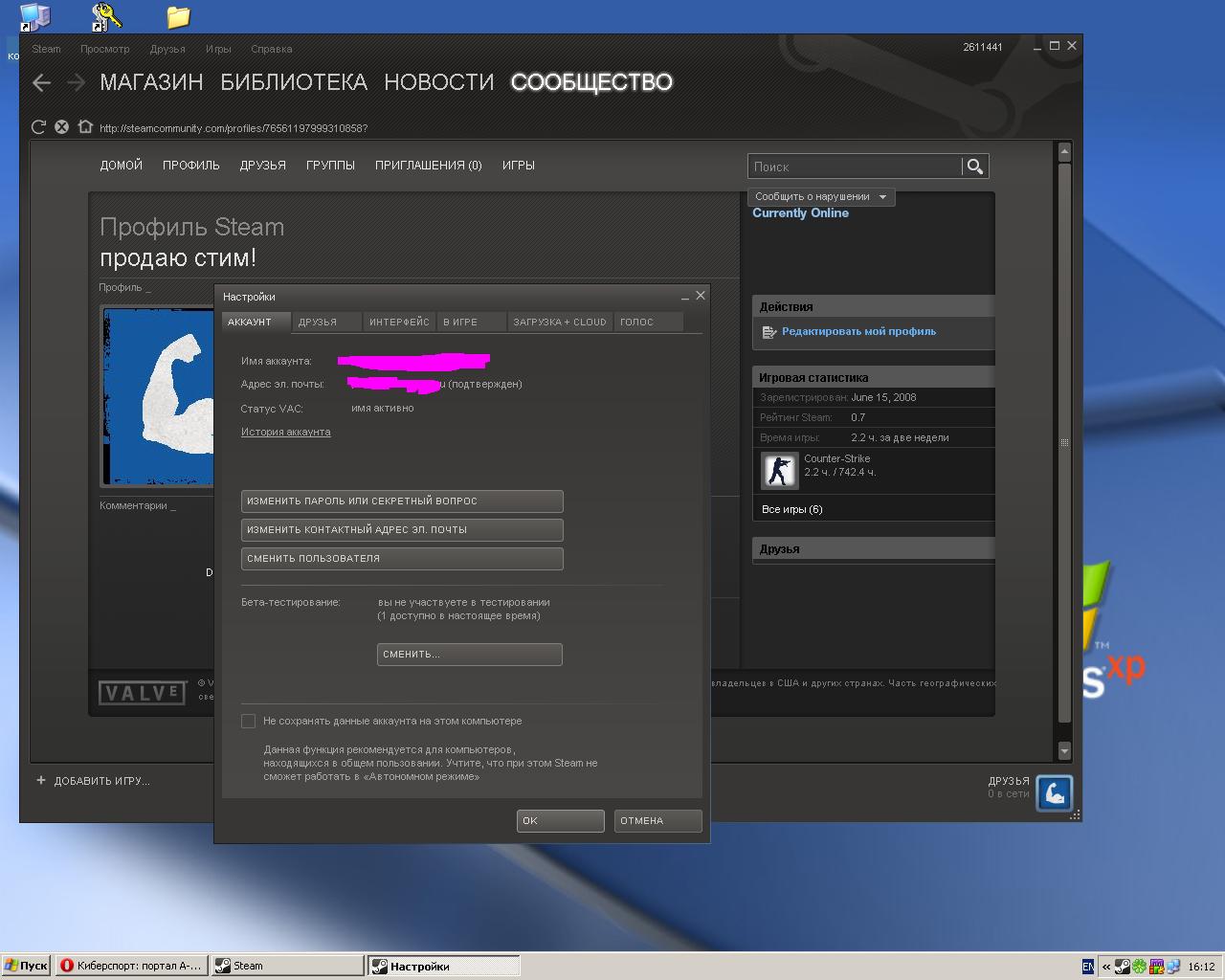
Task: Confirm settings with the OK button
Action: 561,821
